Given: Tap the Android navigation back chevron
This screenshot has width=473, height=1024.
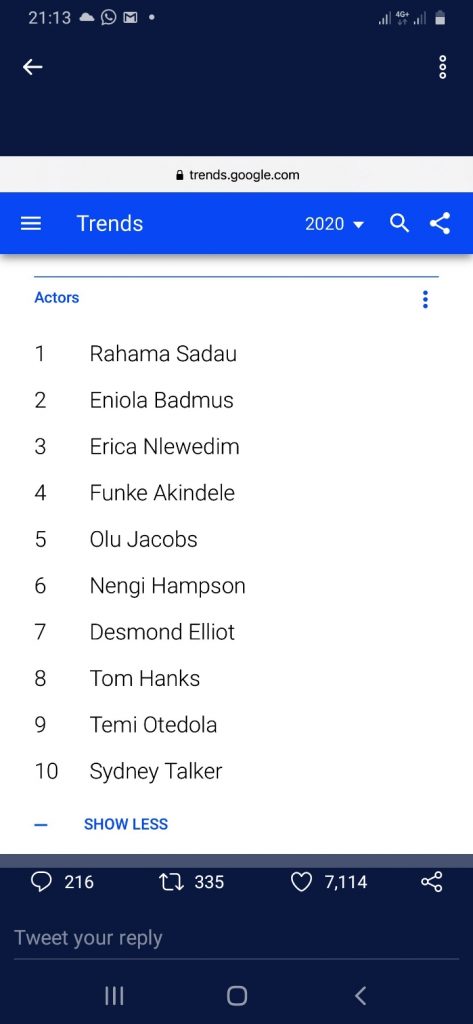Looking at the screenshot, I should point(360,996).
